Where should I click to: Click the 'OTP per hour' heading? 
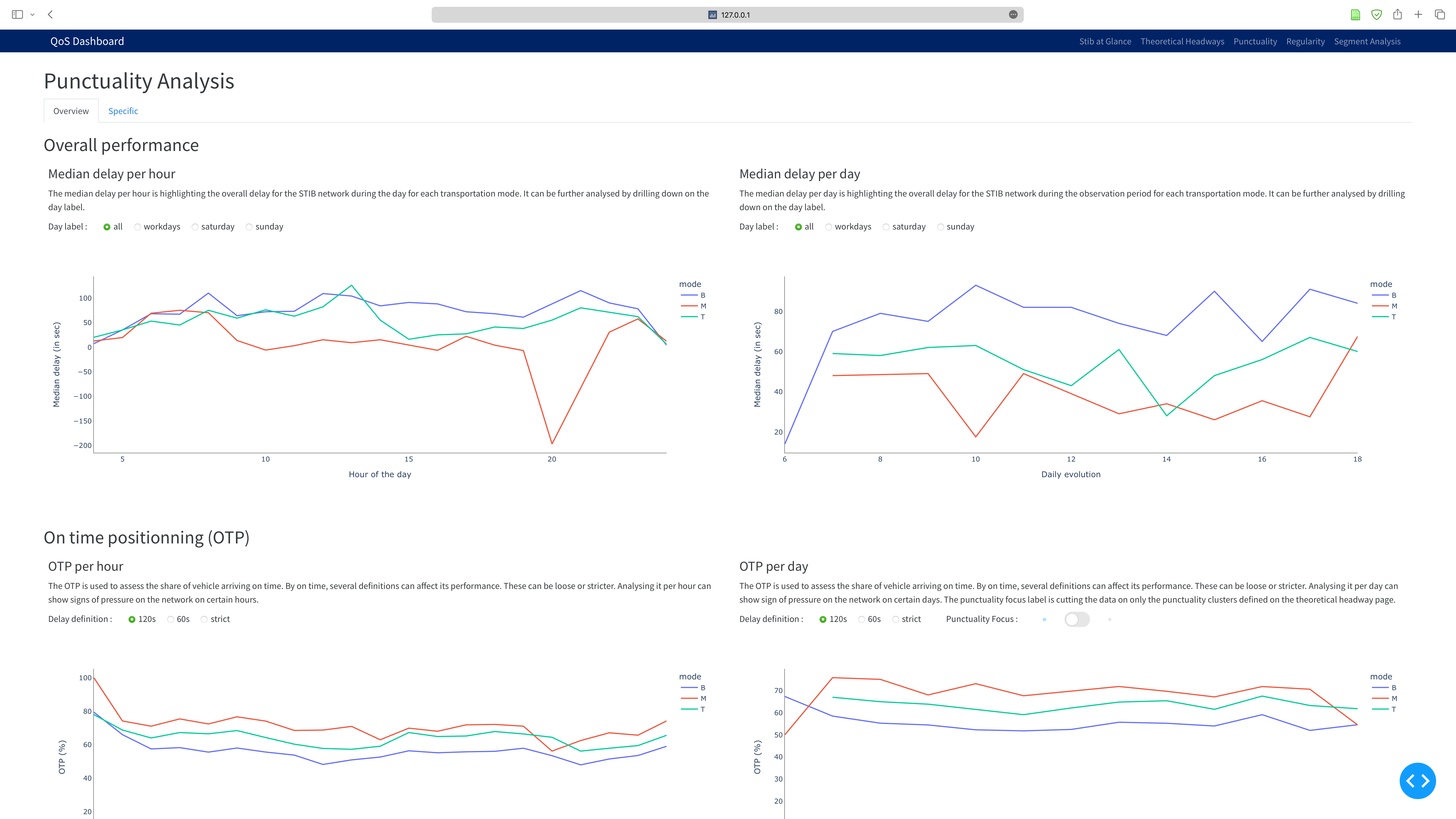pyautogui.click(x=86, y=566)
